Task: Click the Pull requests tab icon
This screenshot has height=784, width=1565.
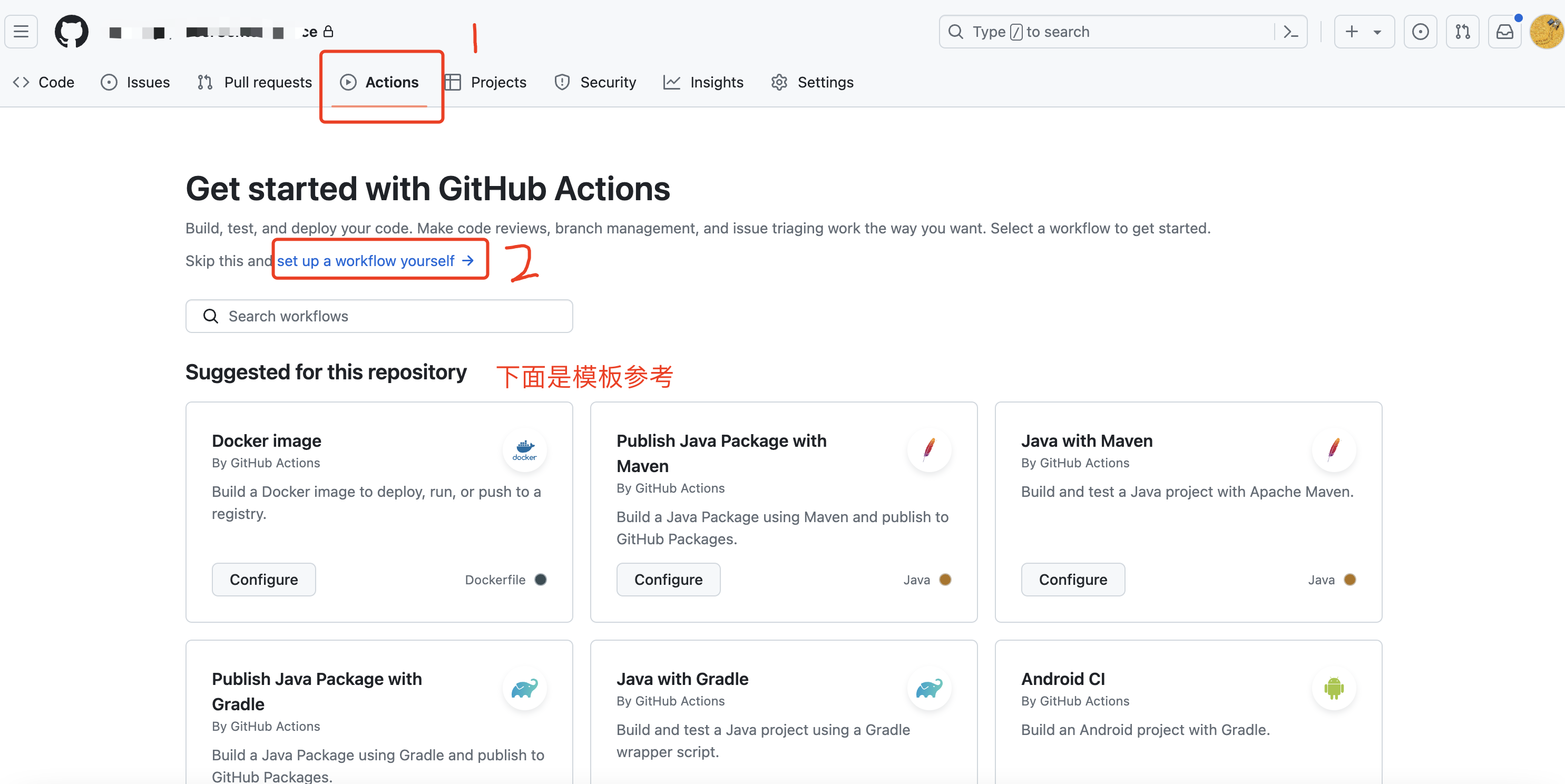Action: click(206, 82)
